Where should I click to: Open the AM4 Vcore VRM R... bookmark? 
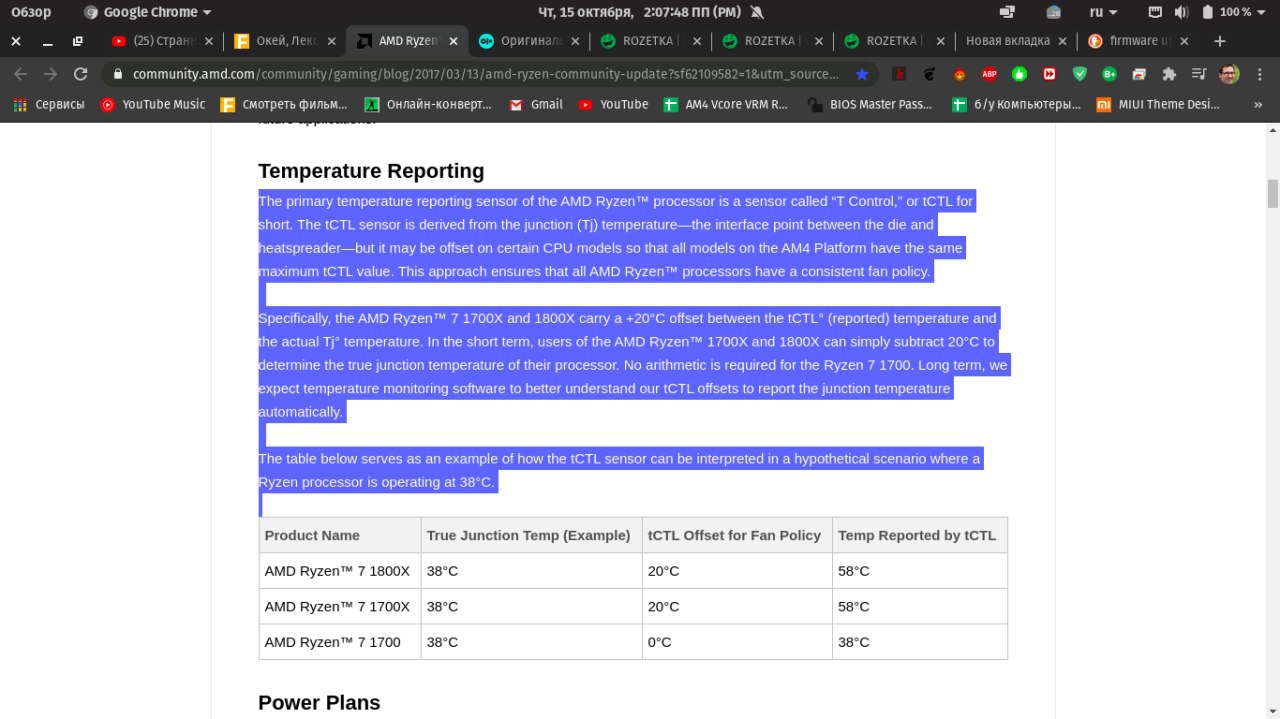(727, 104)
